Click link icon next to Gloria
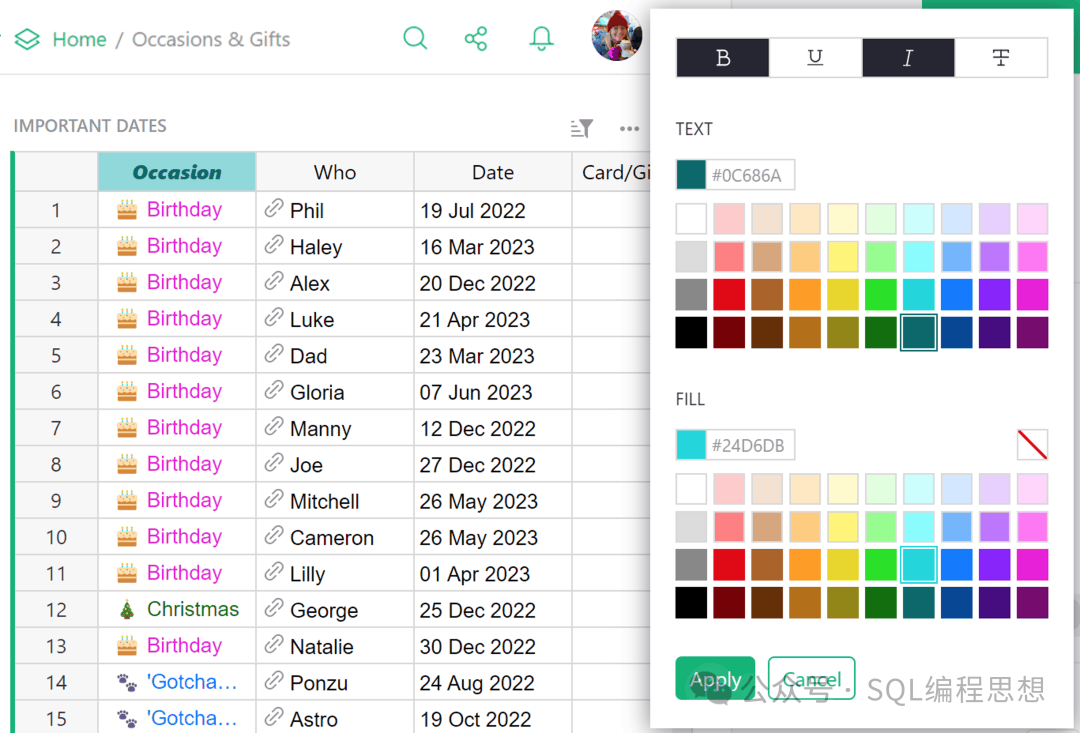This screenshot has width=1080, height=733. point(274,390)
